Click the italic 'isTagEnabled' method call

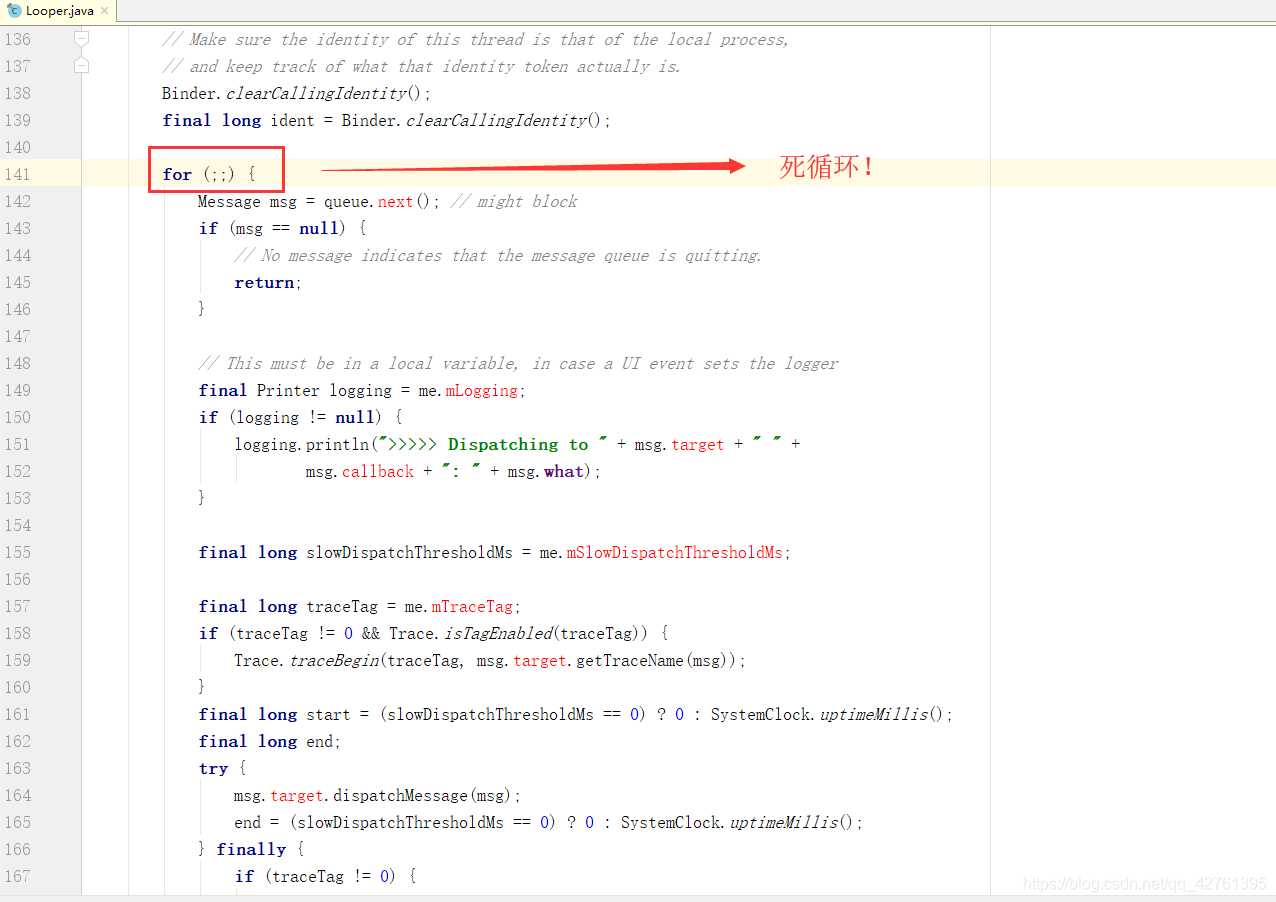(497, 633)
